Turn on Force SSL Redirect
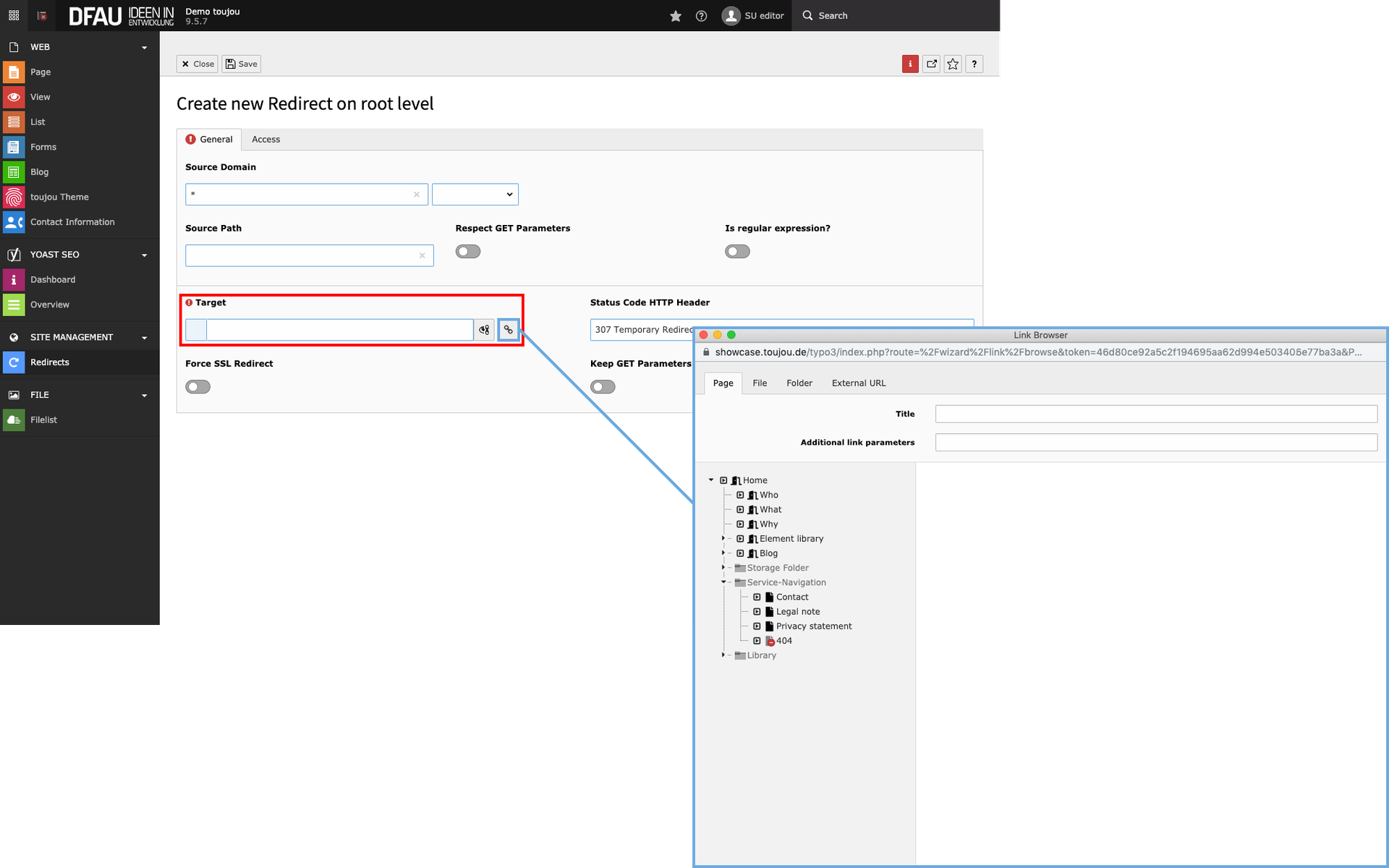This screenshot has width=1389, height=868. (197, 387)
